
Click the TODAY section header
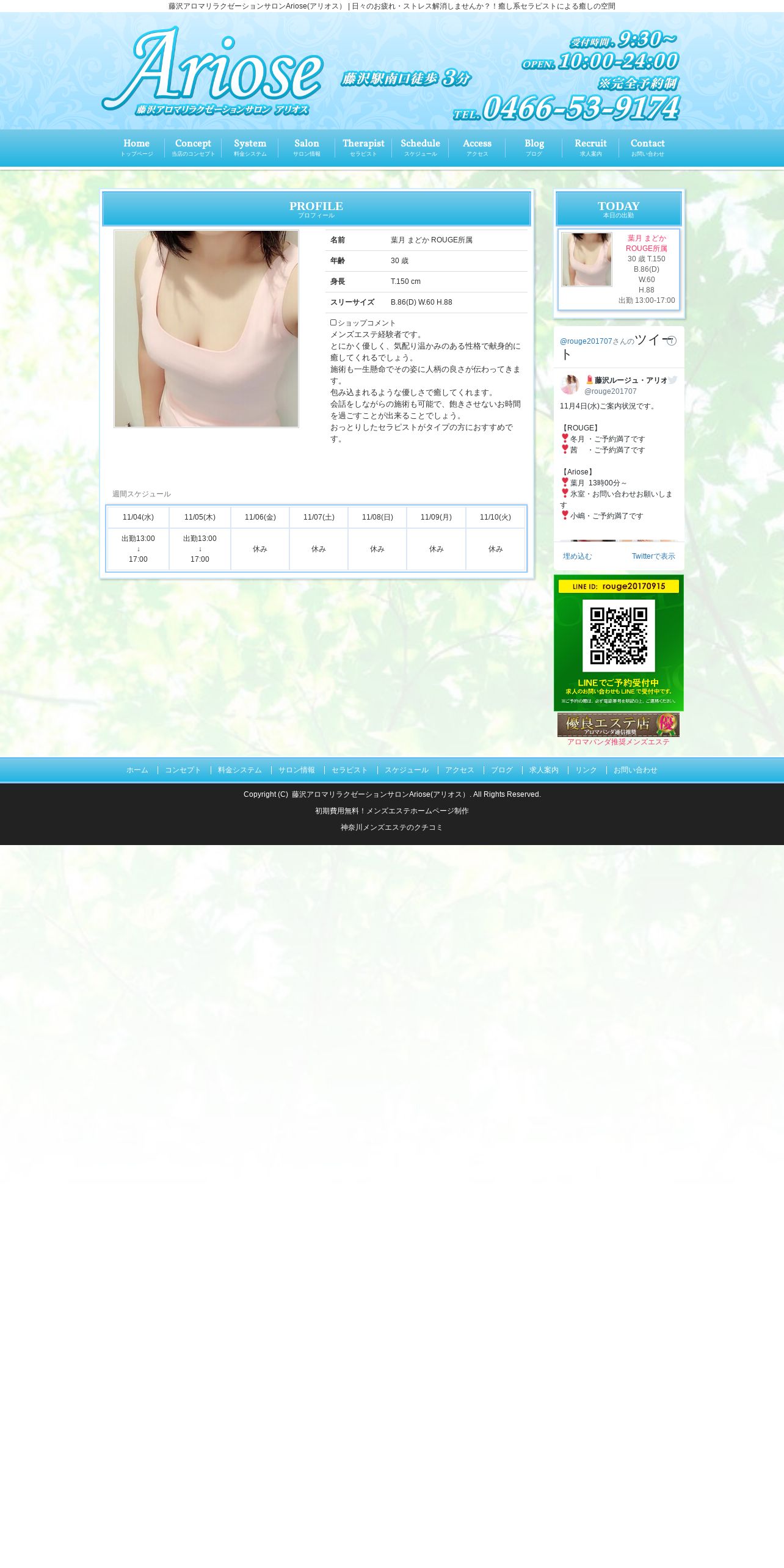pos(619,209)
